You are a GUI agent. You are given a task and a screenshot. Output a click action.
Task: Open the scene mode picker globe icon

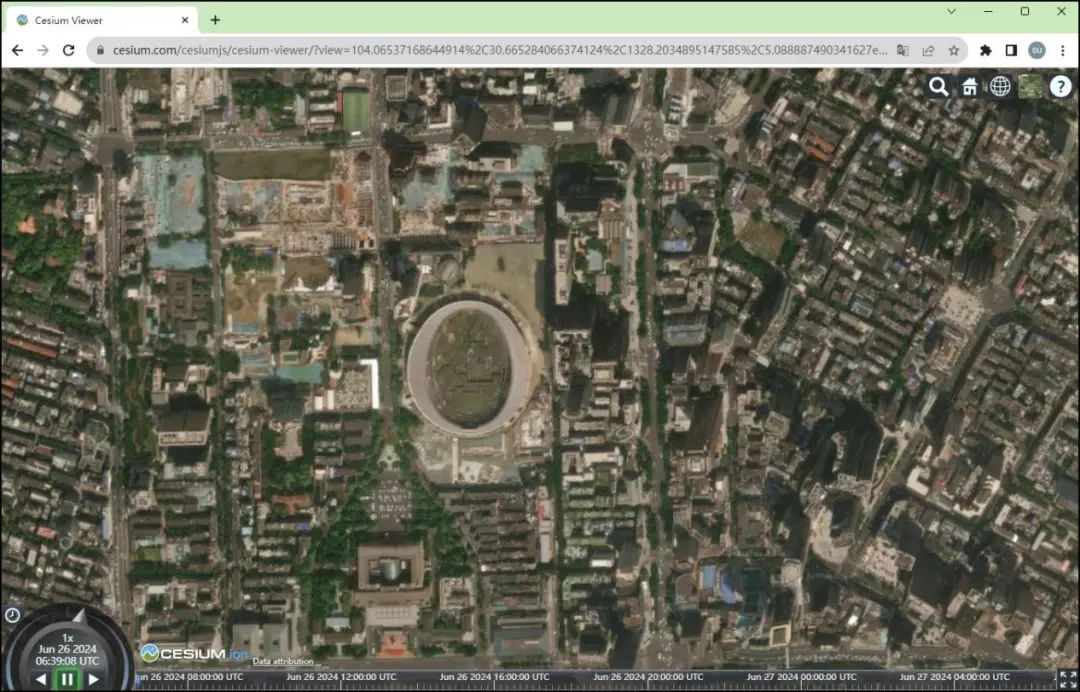[1000, 86]
